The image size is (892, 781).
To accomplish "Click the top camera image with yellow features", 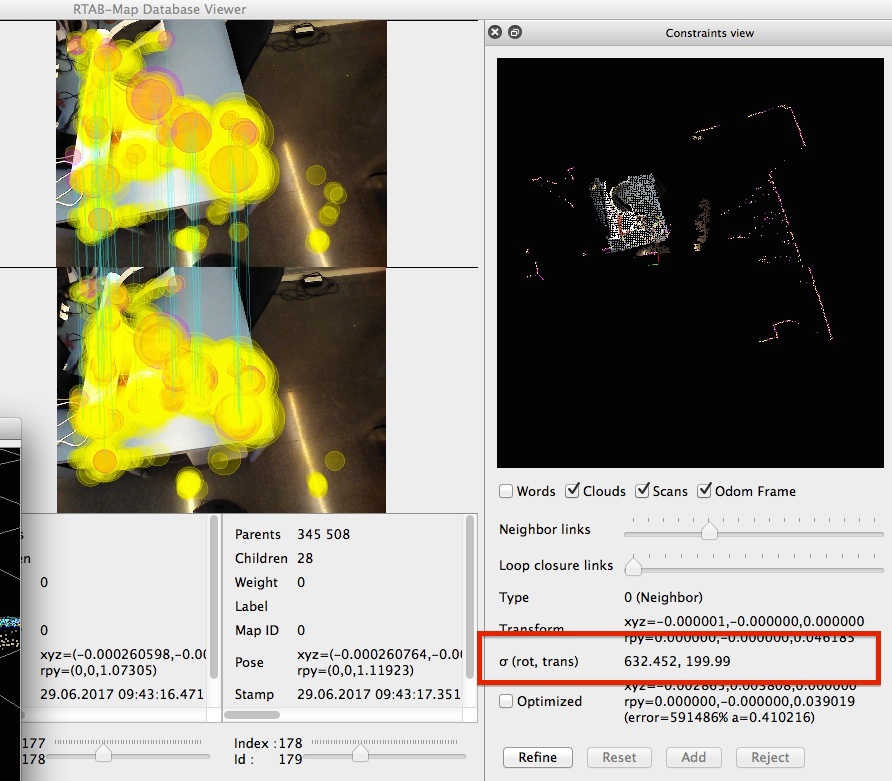I will coord(221,140).
